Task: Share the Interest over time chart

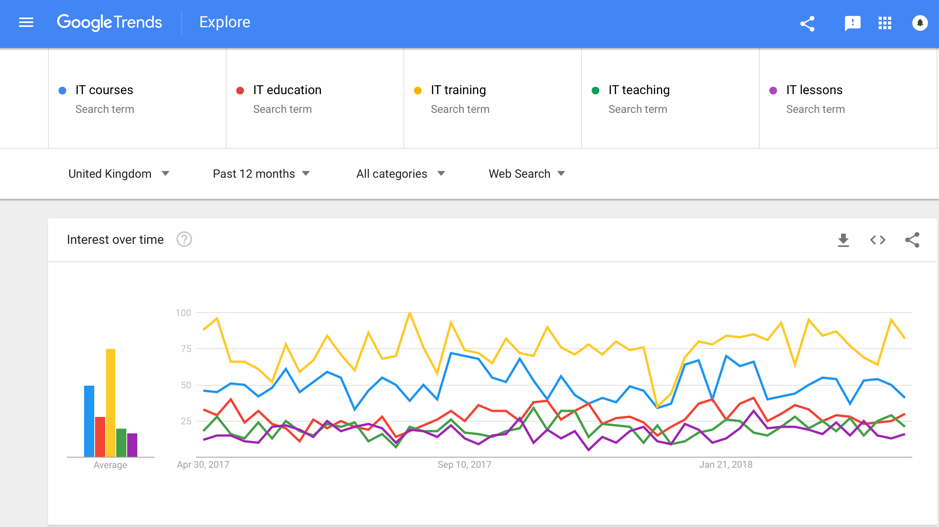Action: click(x=912, y=240)
